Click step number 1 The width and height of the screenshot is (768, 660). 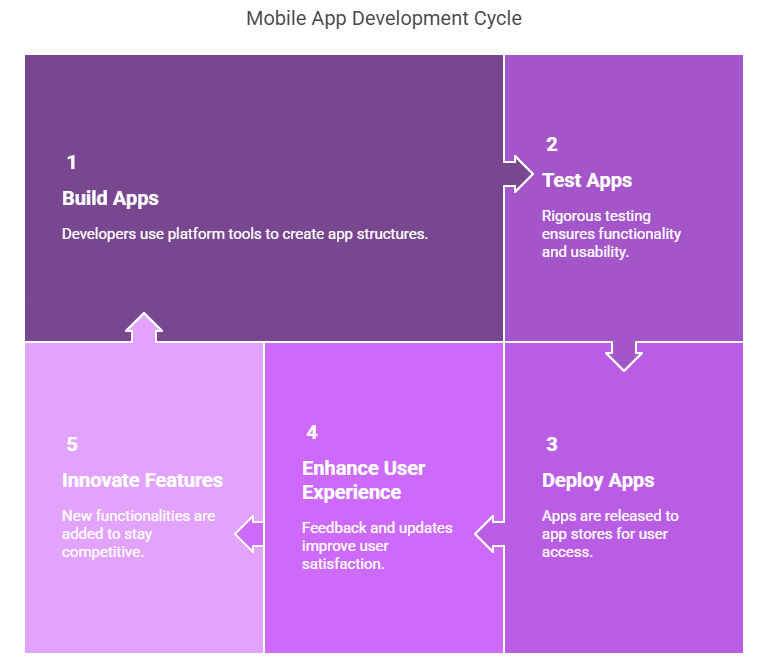pos(71,162)
